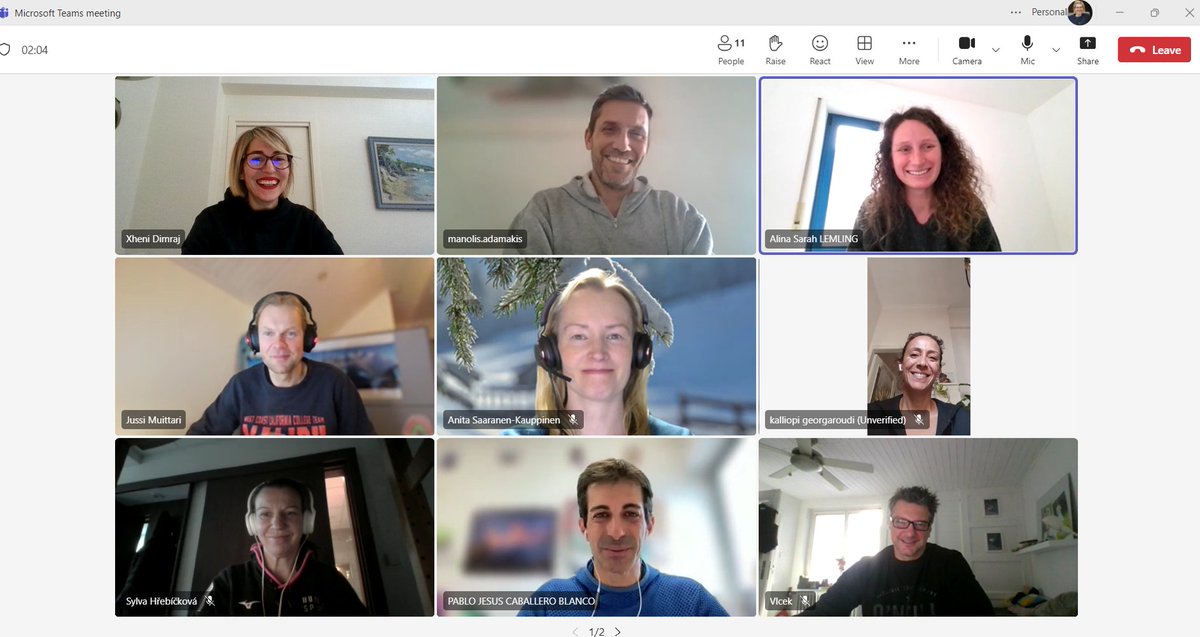Open the Personal profile avatar
This screenshot has width=1200, height=637.
[x=1079, y=12]
